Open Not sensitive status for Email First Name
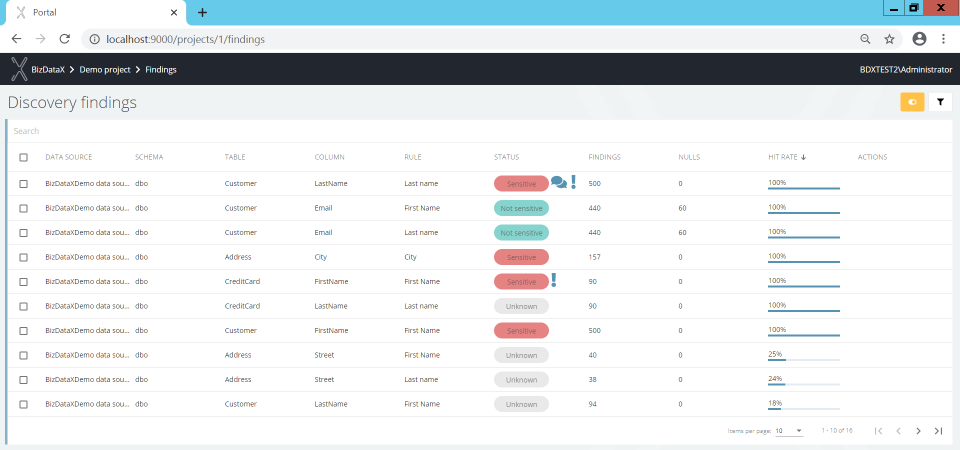Image resolution: width=960 pixels, height=450 pixels. tap(522, 208)
